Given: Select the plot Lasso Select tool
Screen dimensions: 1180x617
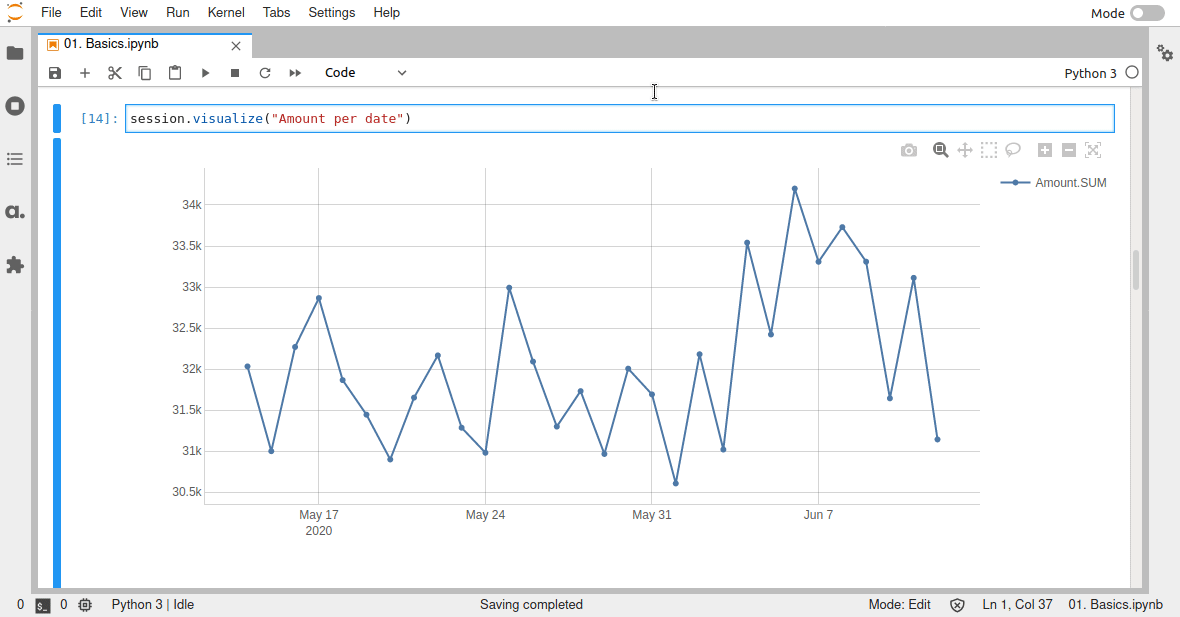Looking at the screenshot, I should [1013, 150].
